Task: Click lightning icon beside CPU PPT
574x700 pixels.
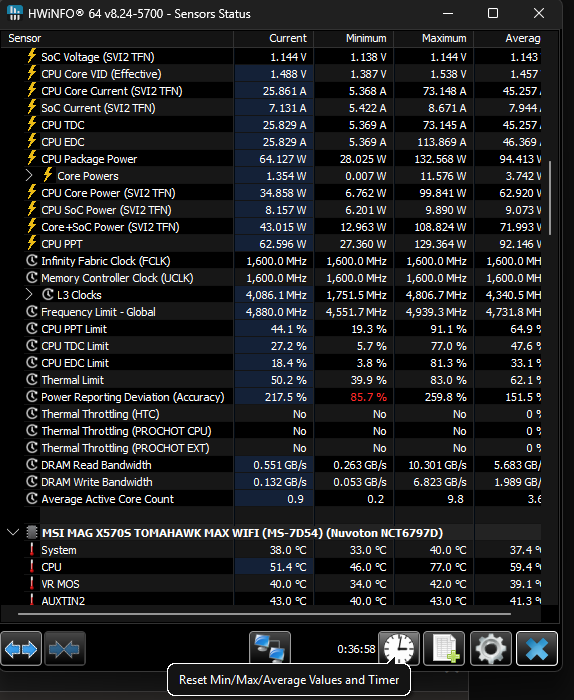Action: coord(32,243)
